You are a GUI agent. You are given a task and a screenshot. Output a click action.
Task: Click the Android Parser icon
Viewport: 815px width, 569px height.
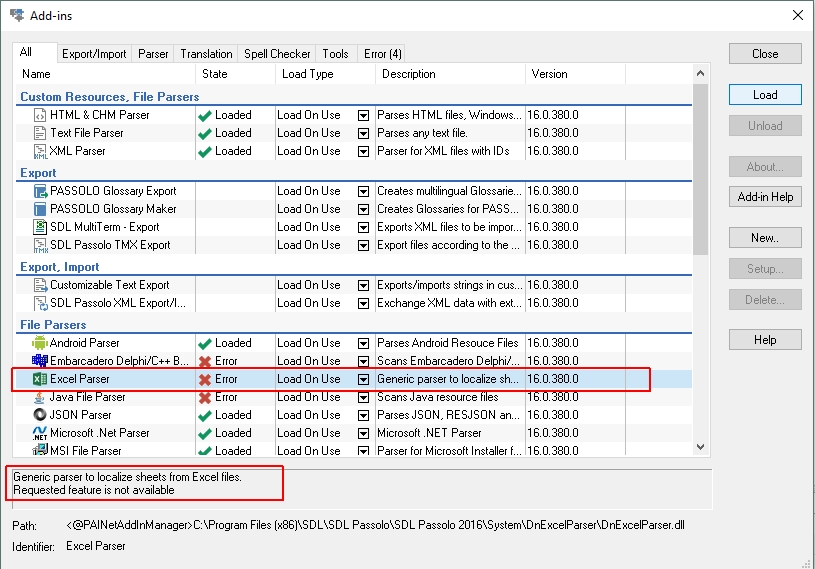pos(40,343)
